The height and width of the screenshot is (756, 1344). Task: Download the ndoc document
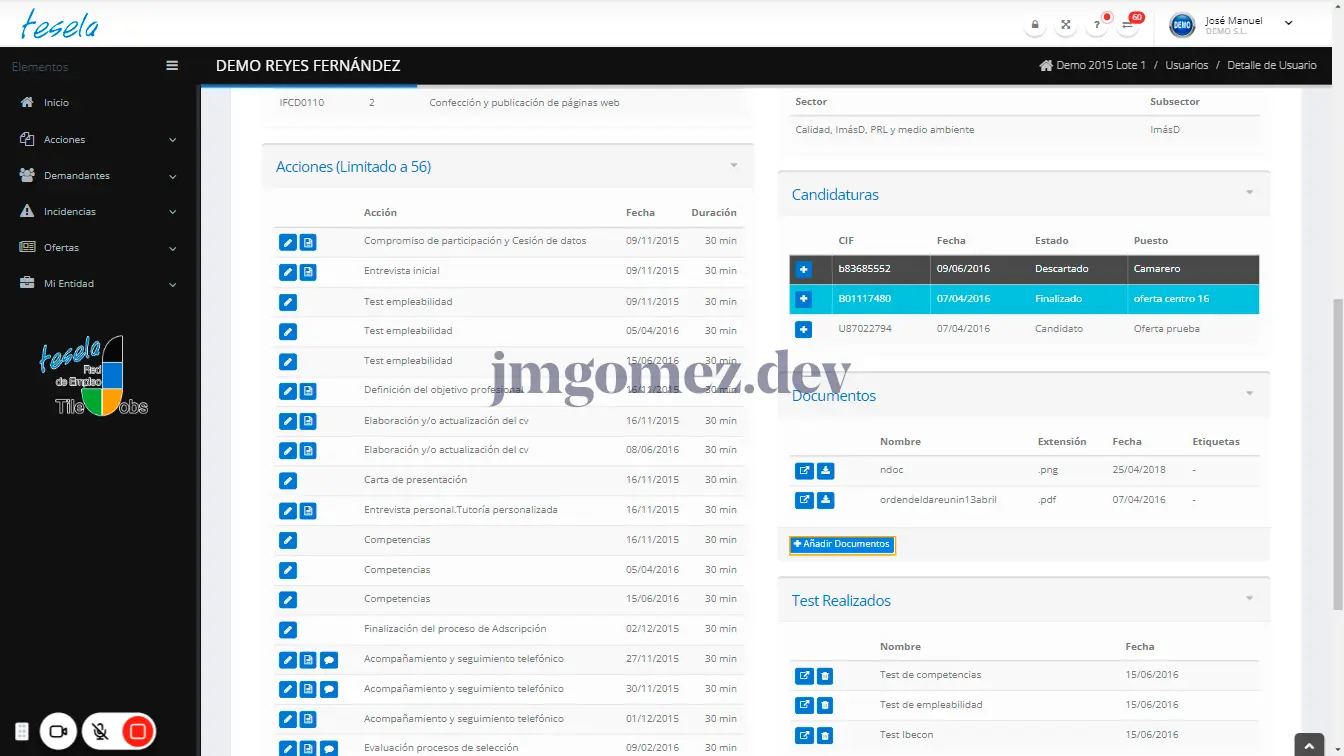click(x=825, y=471)
